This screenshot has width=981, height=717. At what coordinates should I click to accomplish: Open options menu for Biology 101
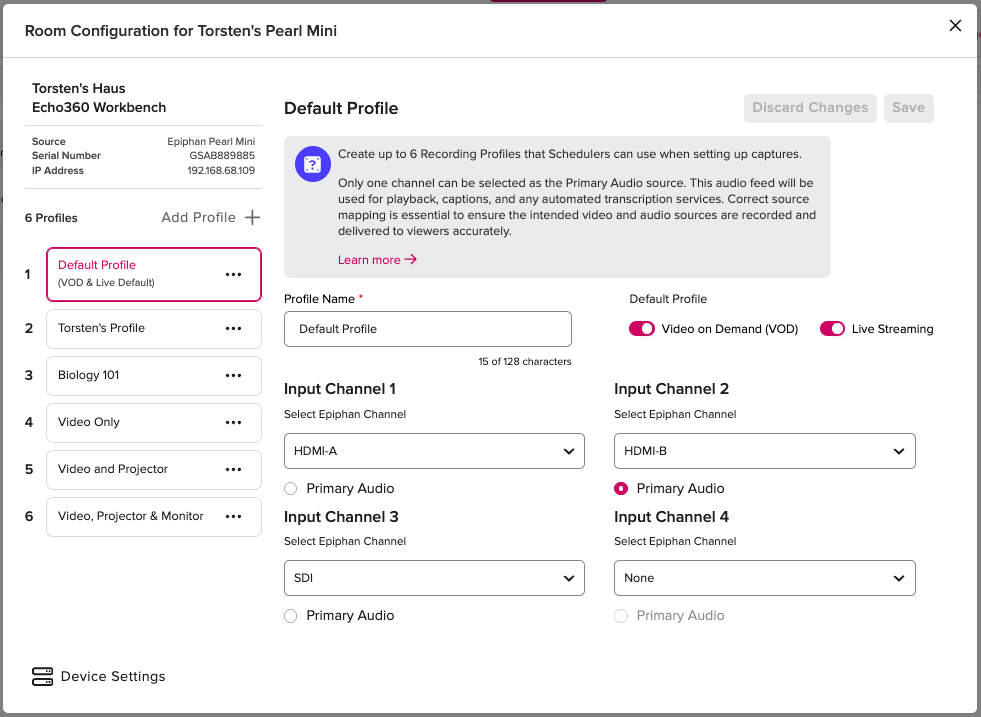pos(233,375)
